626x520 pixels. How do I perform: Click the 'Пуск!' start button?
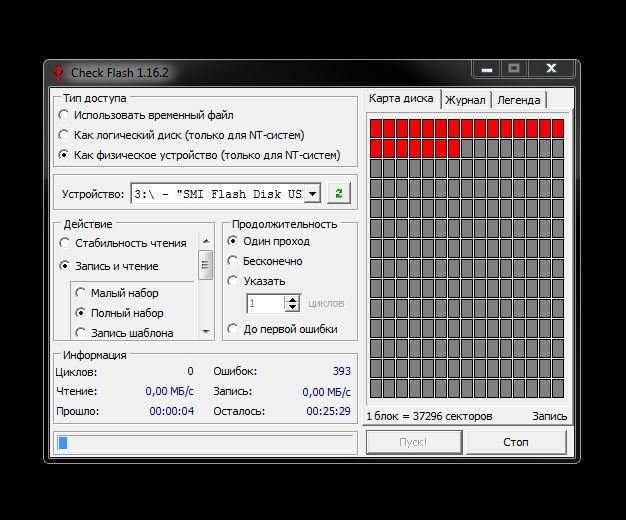414,442
